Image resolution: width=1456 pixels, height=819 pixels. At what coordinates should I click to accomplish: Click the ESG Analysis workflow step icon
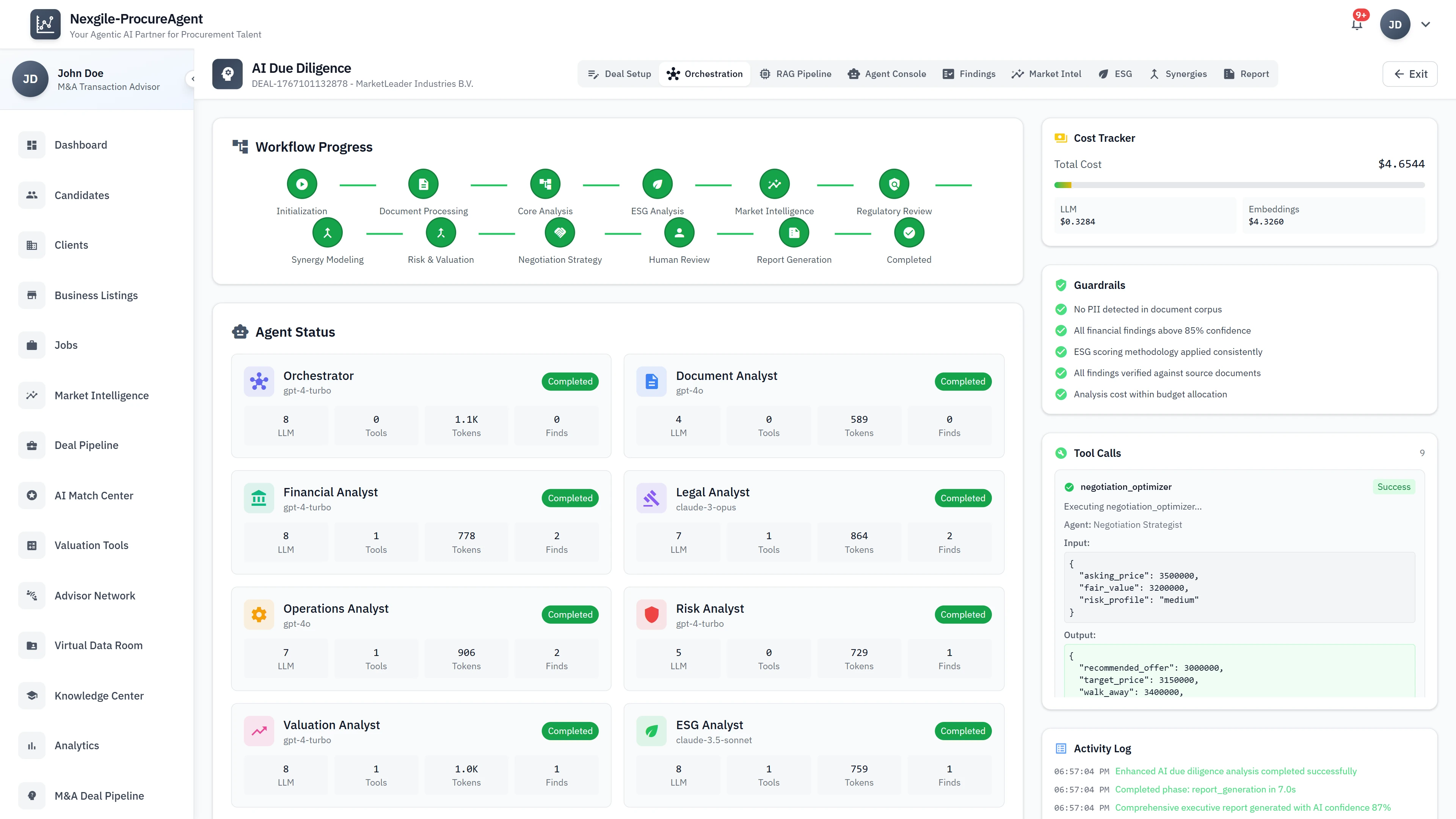(657, 184)
